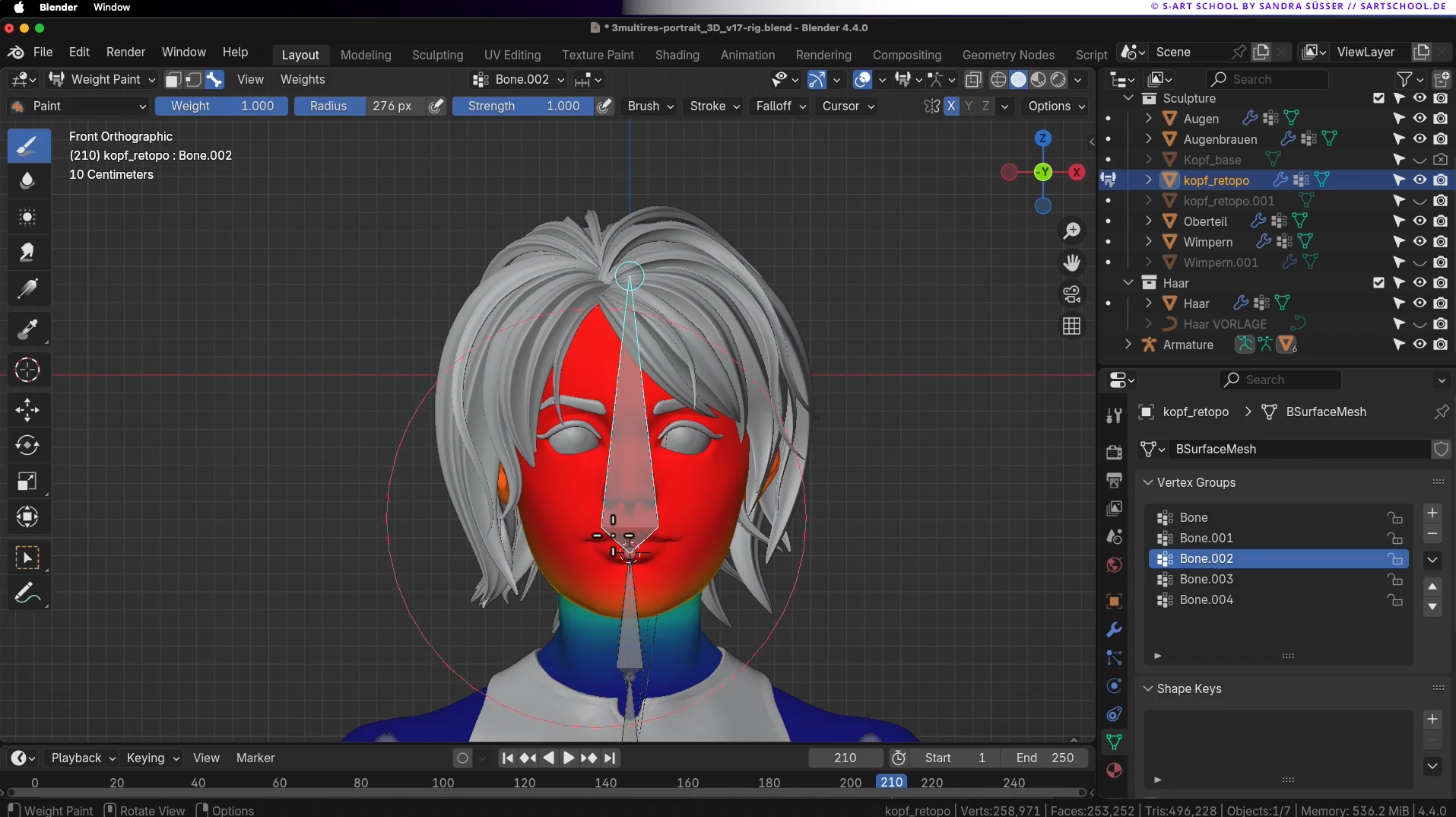Uncheck the Haar collection checkbox
Screen dimensions: 1456x817
(x=1378, y=283)
